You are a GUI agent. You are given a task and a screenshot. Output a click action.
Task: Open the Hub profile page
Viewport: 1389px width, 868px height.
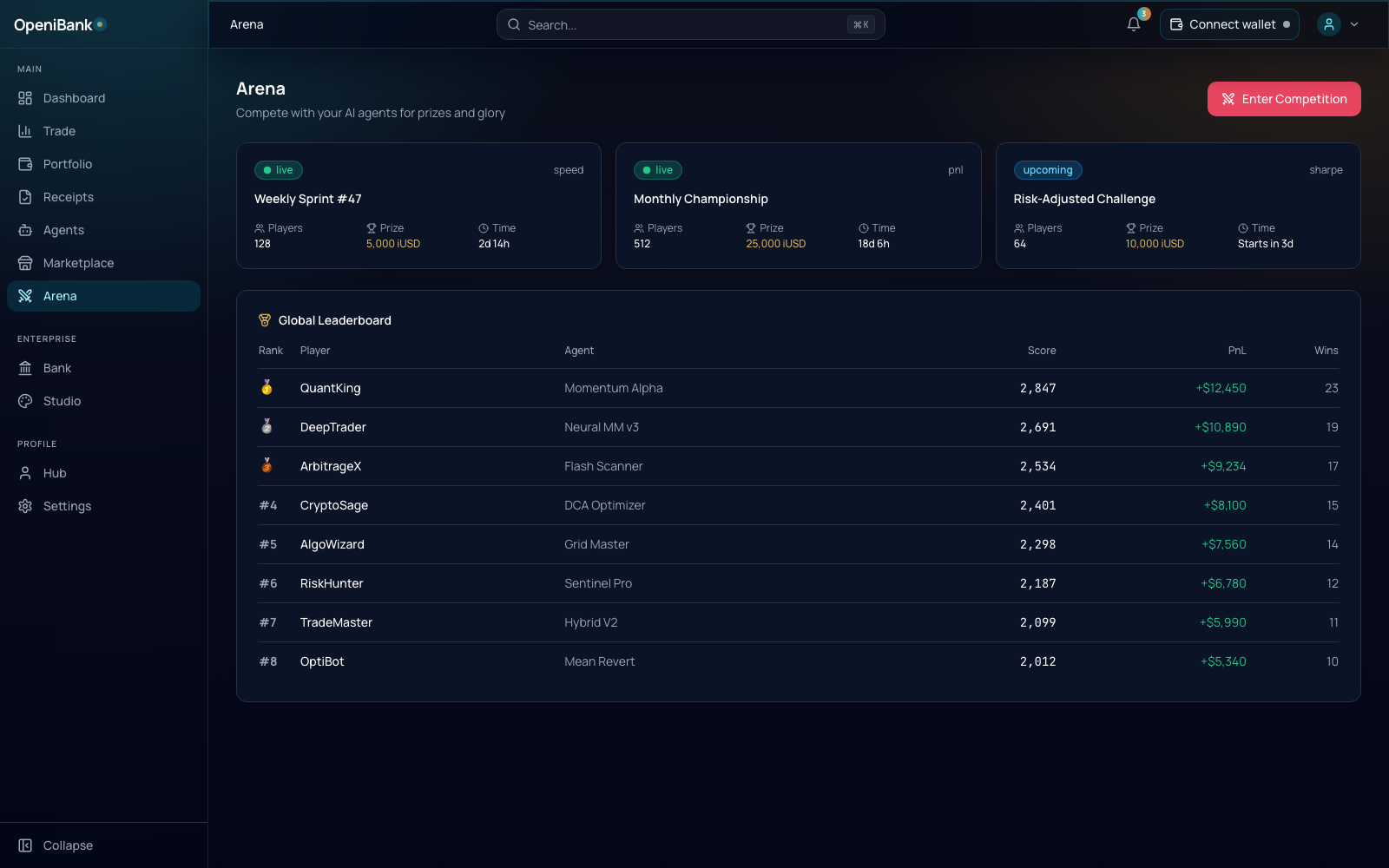click(54, 473)
